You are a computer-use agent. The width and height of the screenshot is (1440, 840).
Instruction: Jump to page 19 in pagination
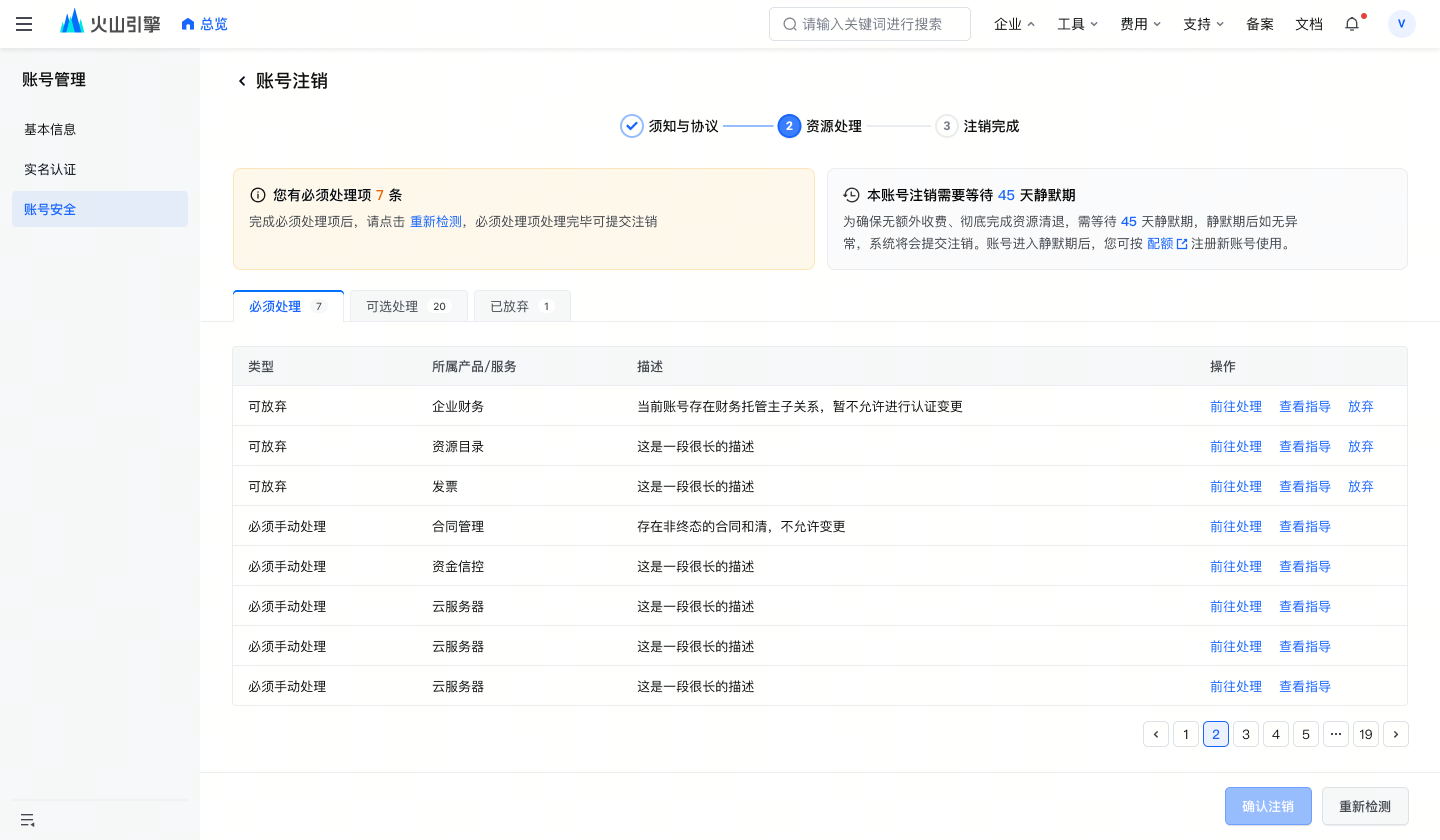1366,734
